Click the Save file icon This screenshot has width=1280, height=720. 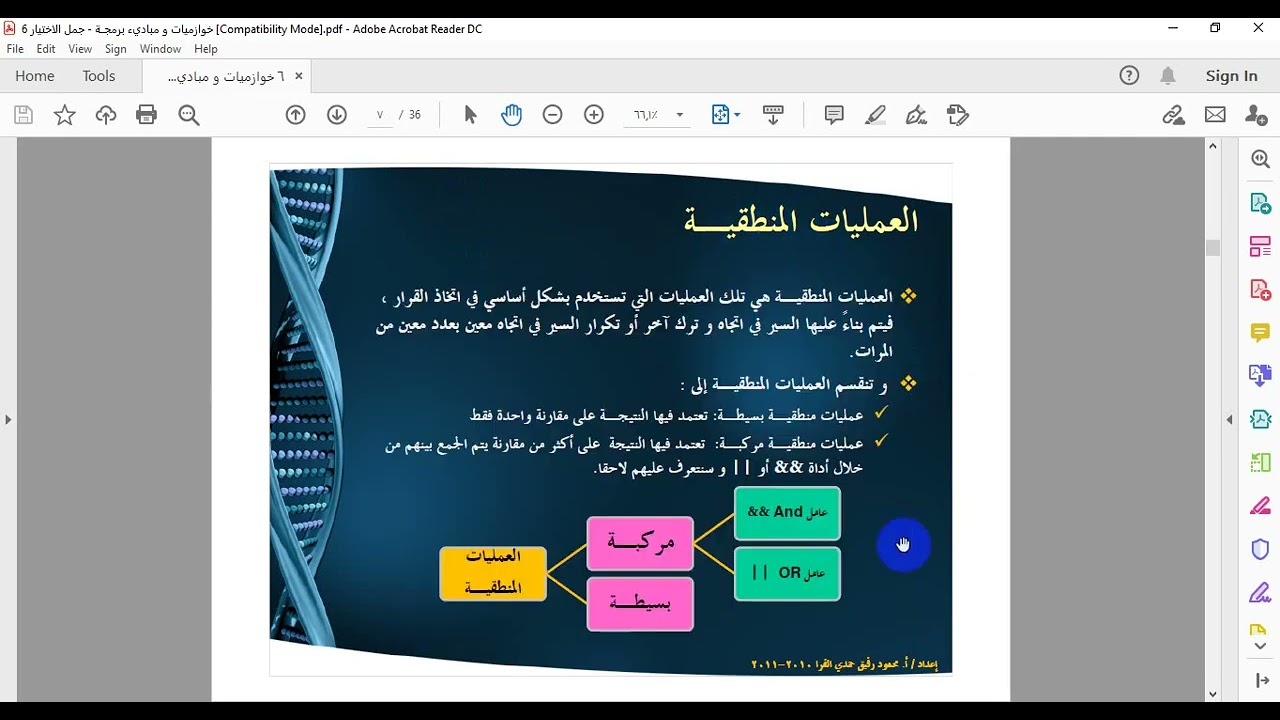(x=23, y=115)
